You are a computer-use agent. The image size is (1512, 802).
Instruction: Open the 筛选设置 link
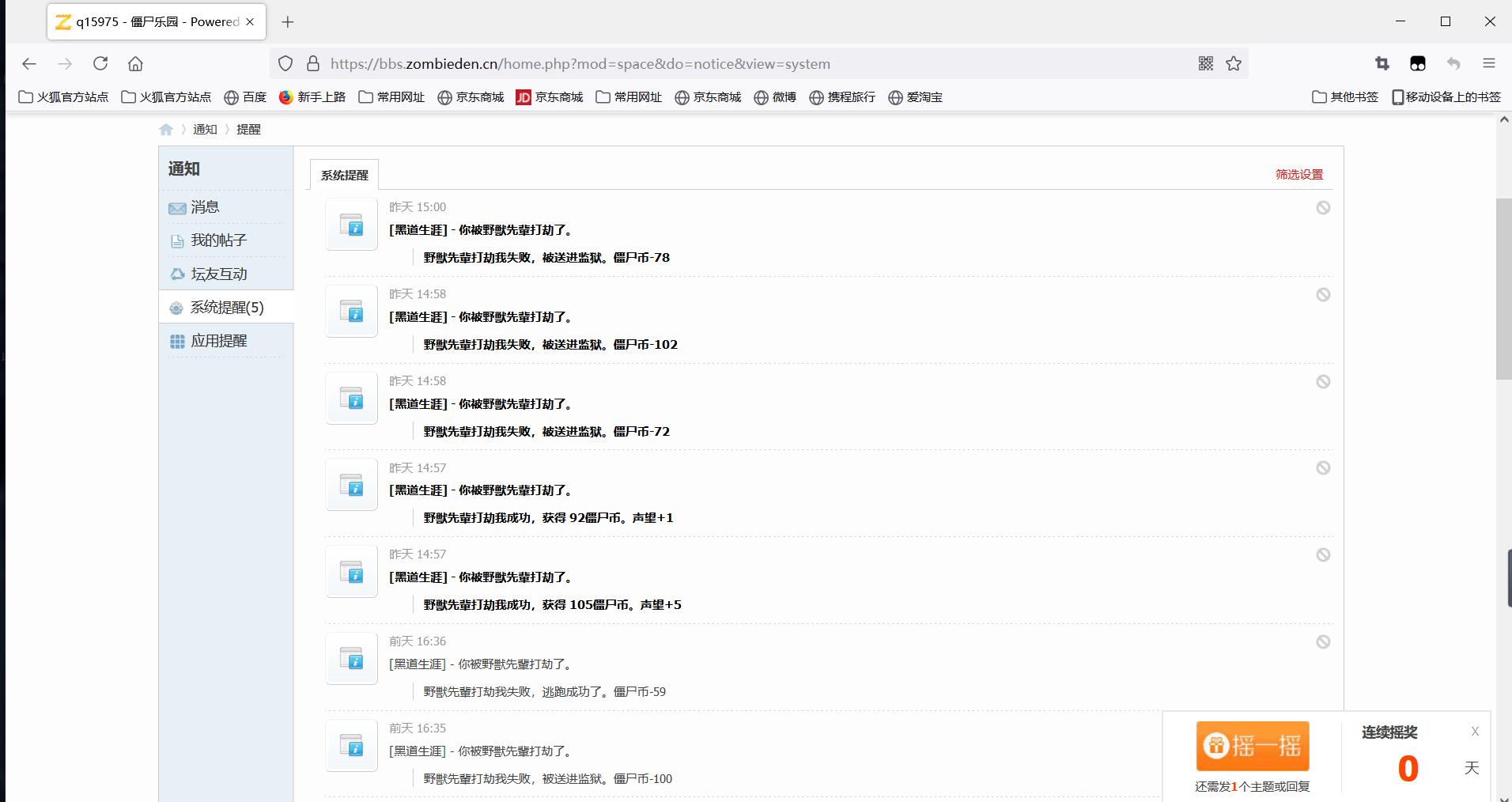click(1299, 175)
